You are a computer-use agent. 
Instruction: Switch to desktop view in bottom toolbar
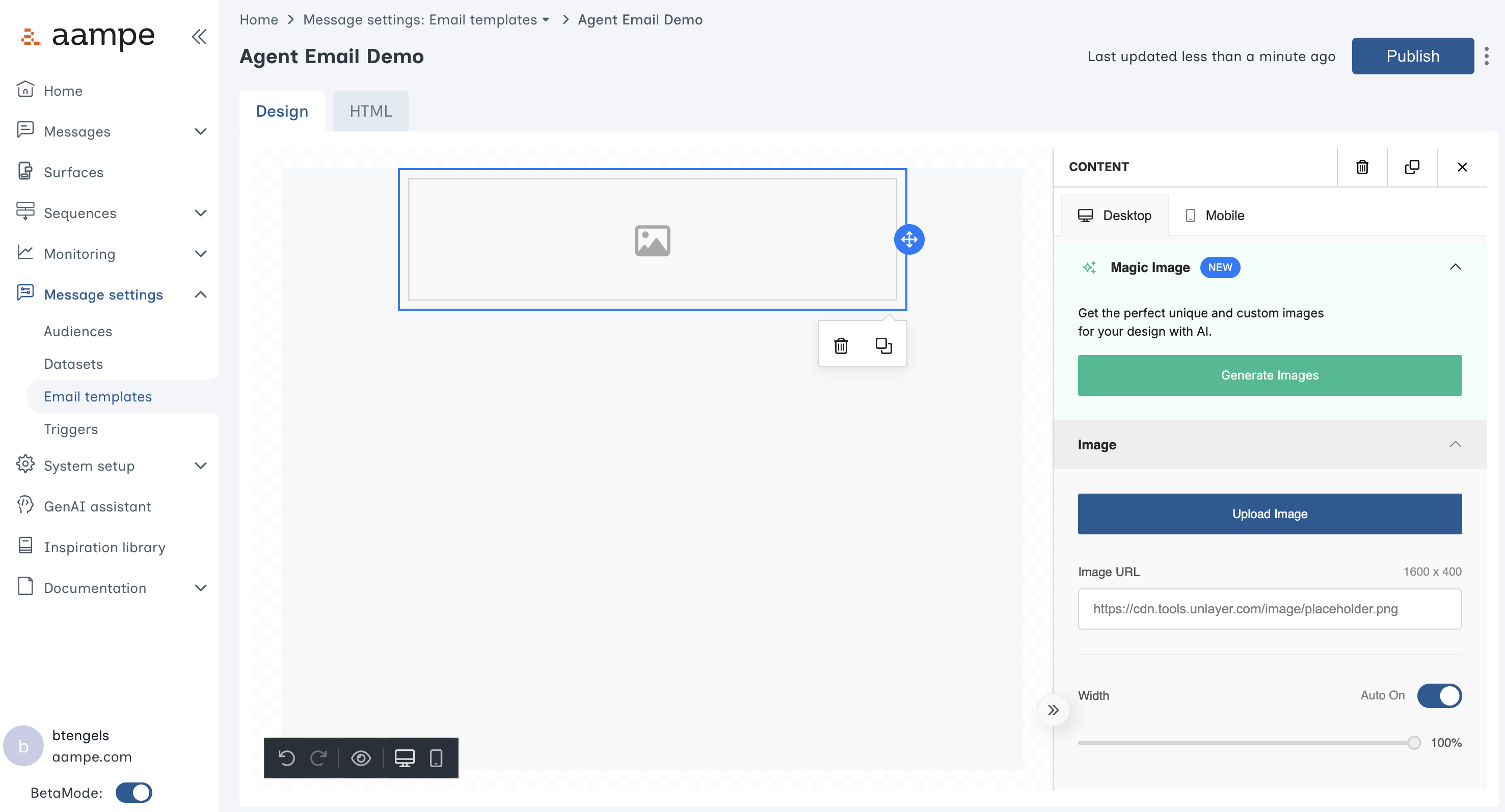405,758
